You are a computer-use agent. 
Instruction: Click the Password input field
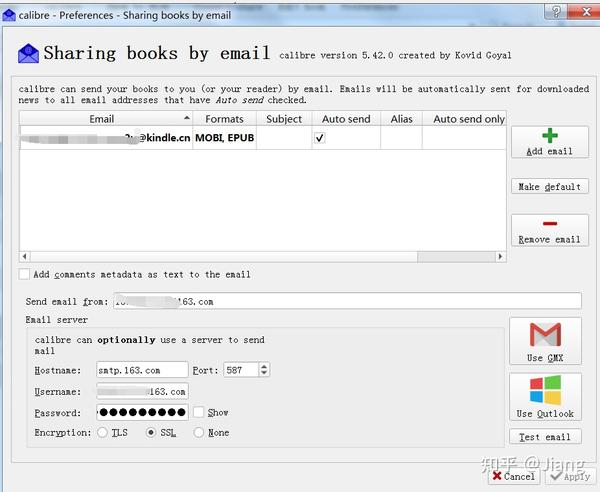click(142, 412)
